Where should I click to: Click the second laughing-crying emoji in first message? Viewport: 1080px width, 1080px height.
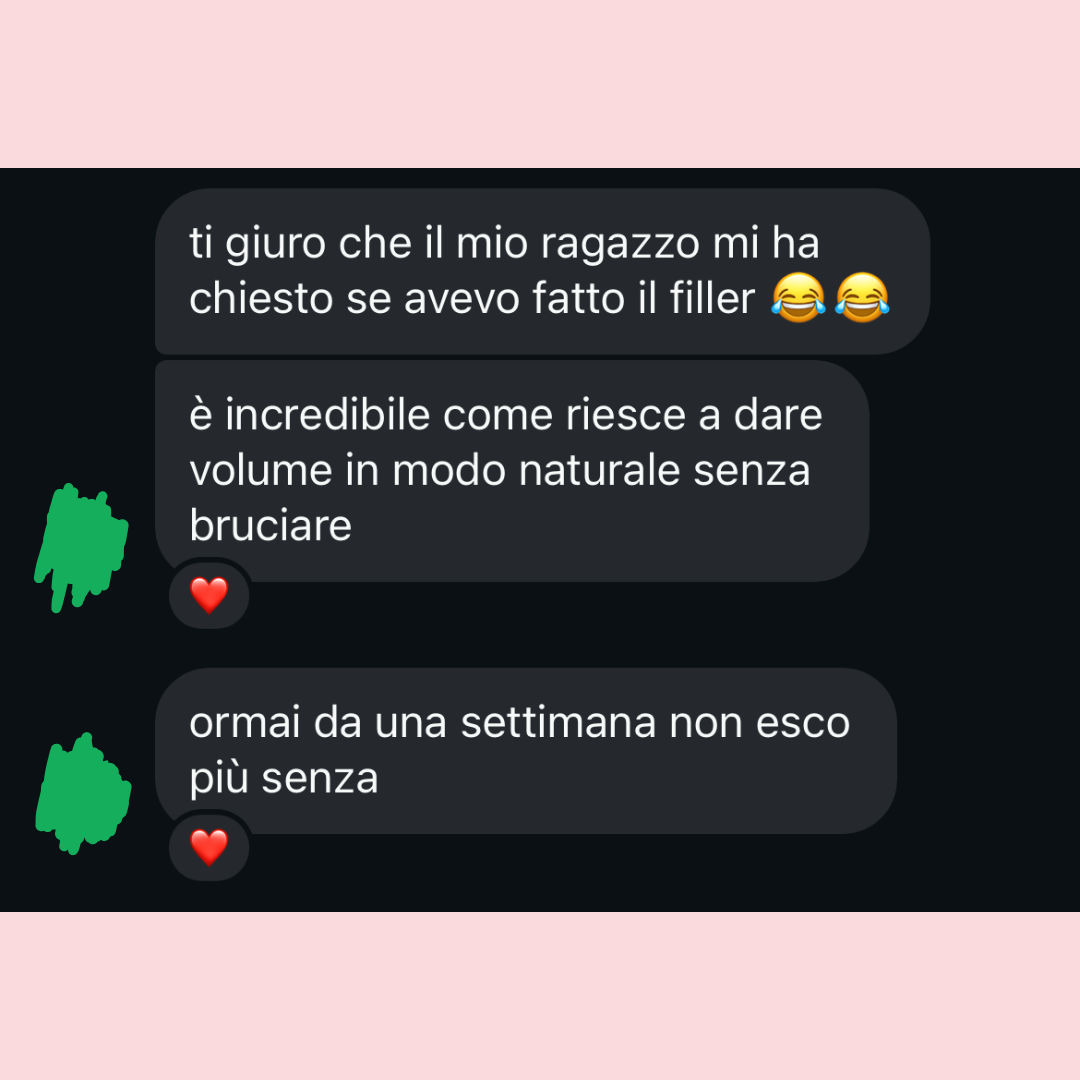point(862,298)
